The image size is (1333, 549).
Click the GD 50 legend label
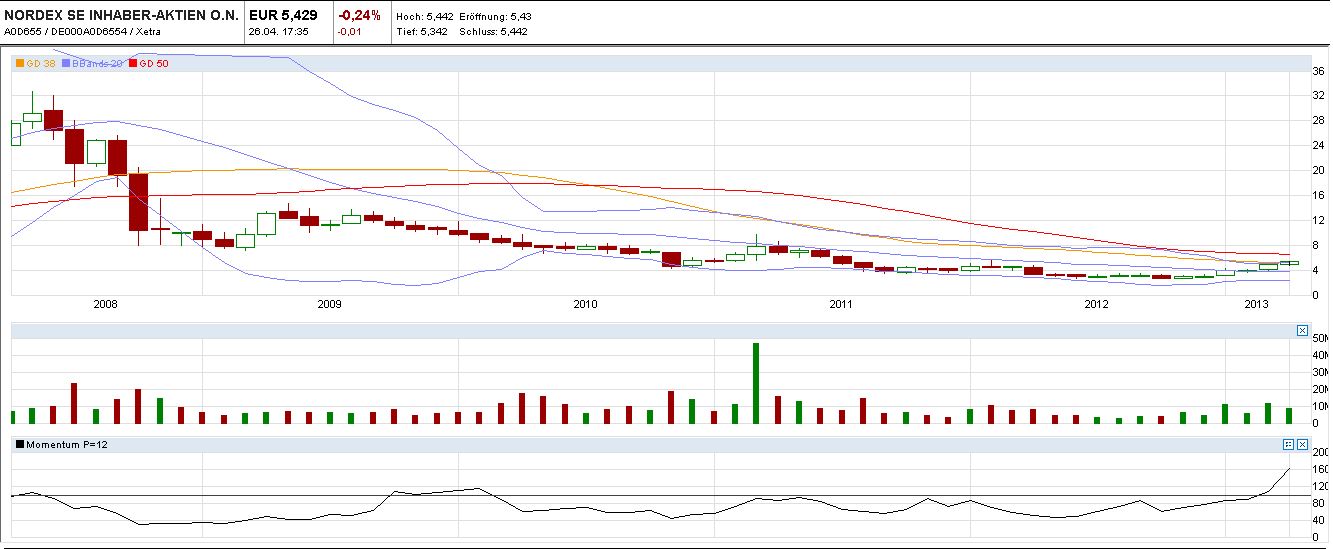pyautogui.click(x=154, y=63)
